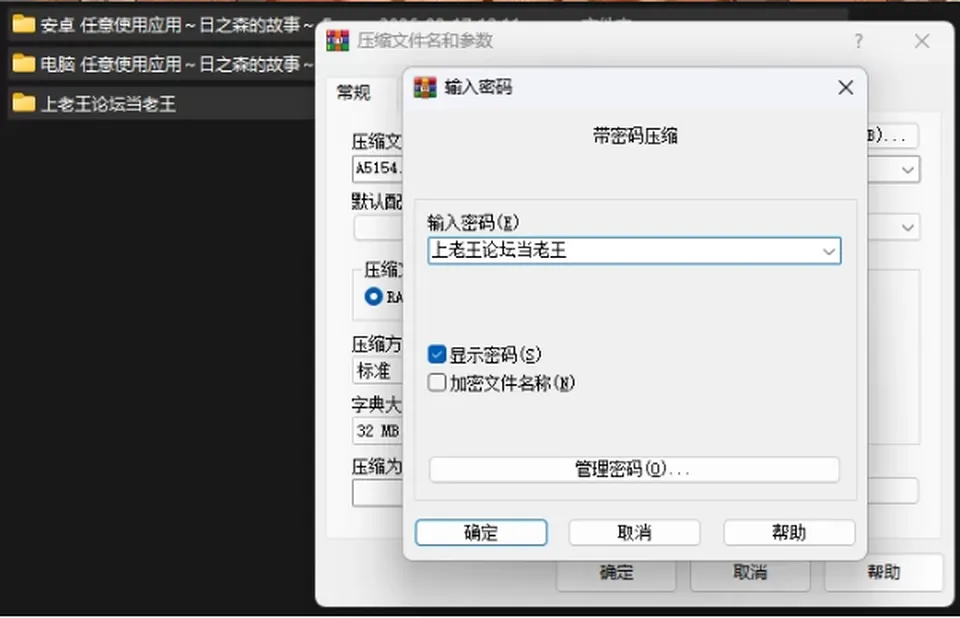Screen dimensions: 960x618
Task: Select the RAR format radio button
Action: [x=373, y=296]
